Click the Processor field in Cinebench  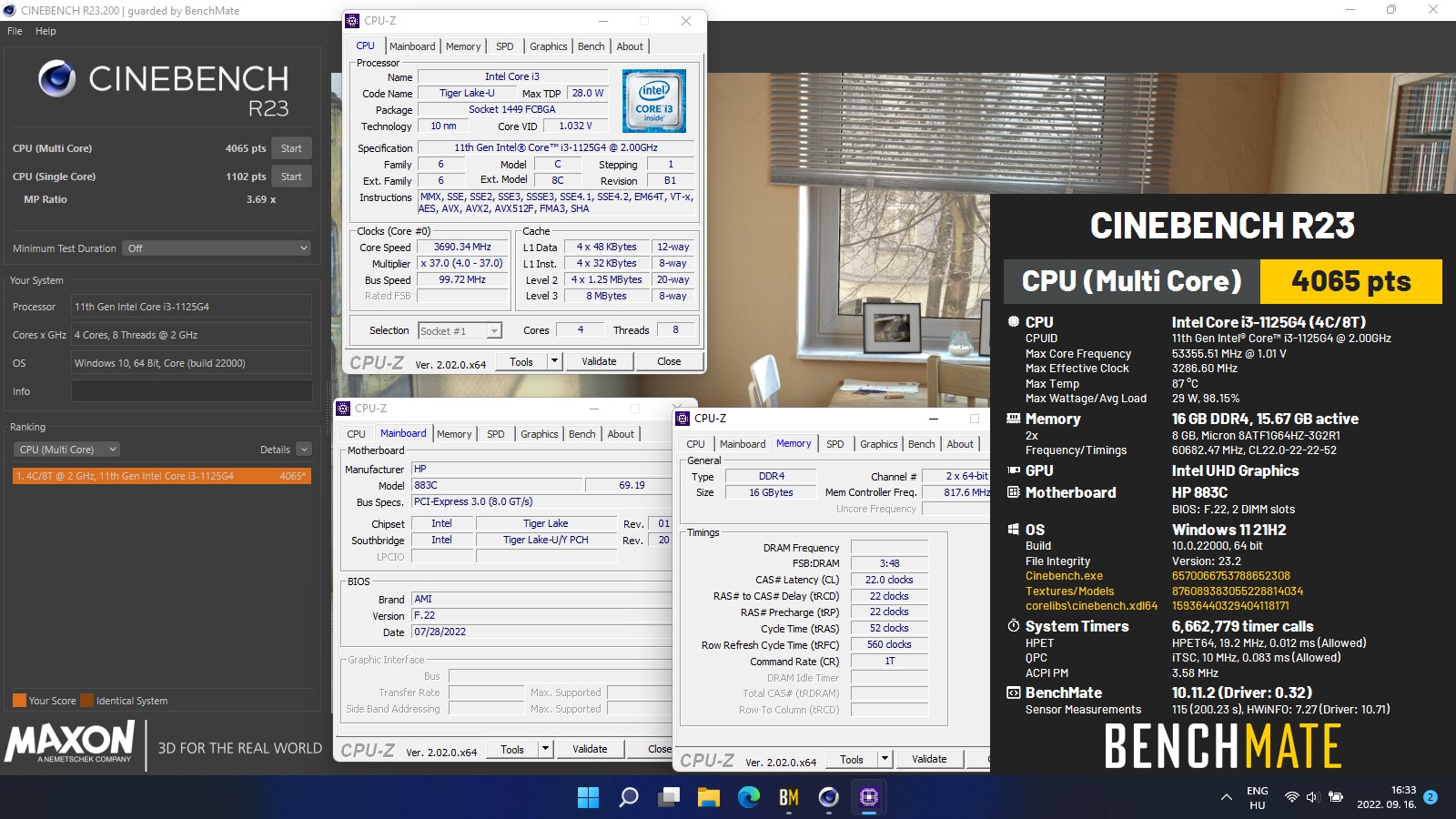pyautogui.click(x=191, y=307)
